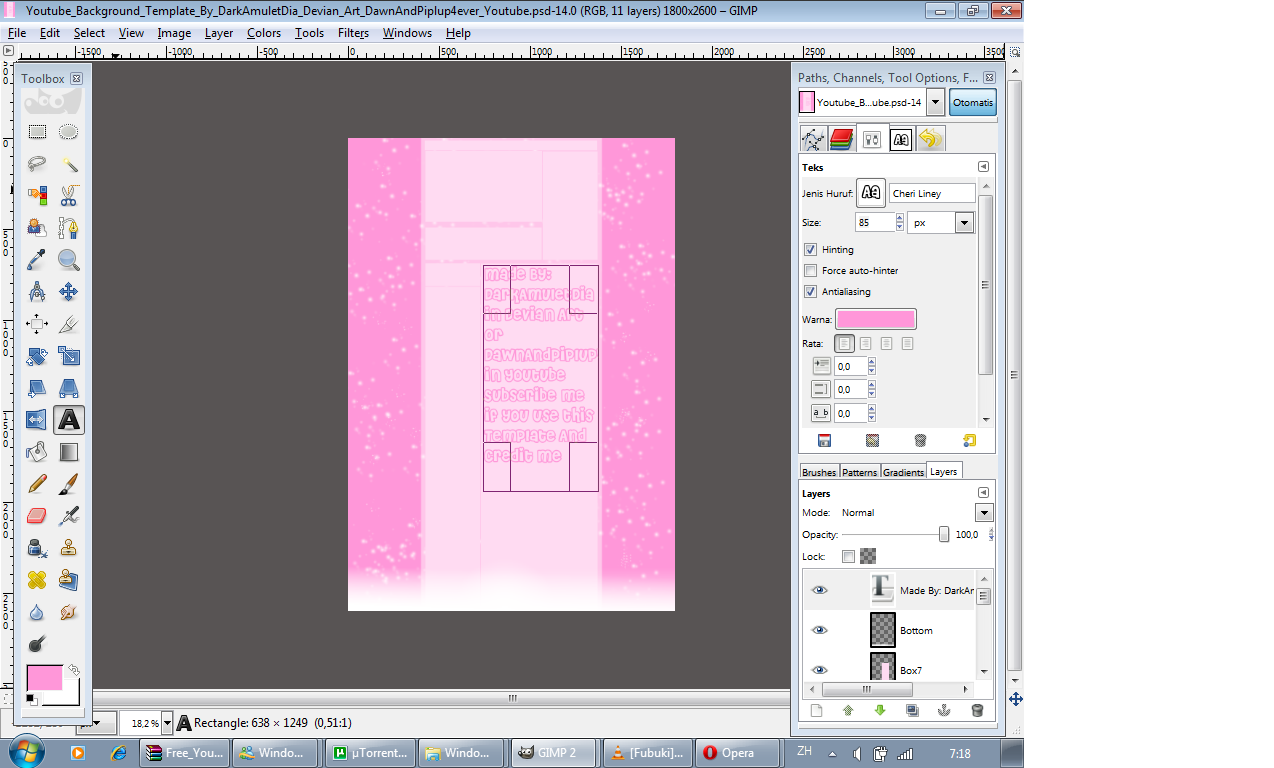Open the layer Mode dropdown
Viewport: 1274px width, 768px height.
click(x=984, y=513)
